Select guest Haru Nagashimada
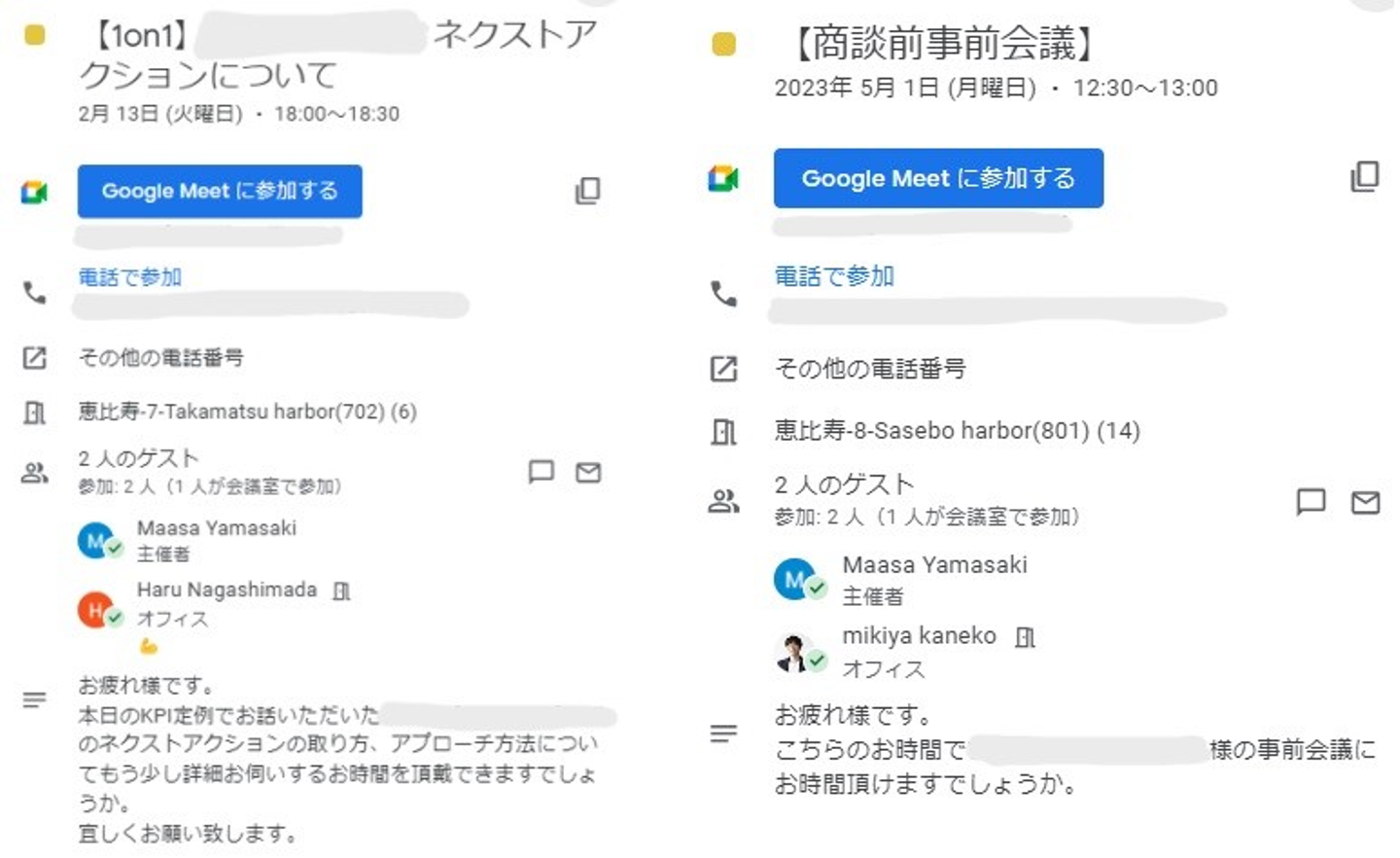The height and width of the screenshot is (858, 1400). [227, 590]
